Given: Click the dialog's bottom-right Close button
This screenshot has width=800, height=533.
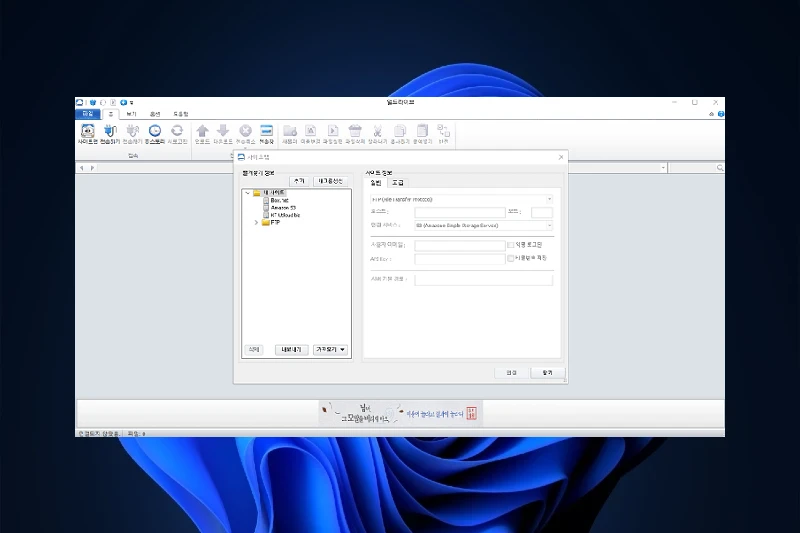Looking at the screenshot, I should pyautogui.click(x=547, y=373).
